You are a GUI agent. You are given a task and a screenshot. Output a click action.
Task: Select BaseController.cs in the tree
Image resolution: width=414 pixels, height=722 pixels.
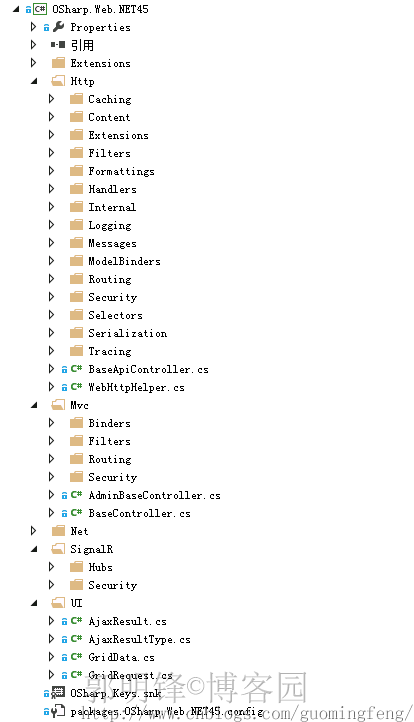(x=140, y=513)
